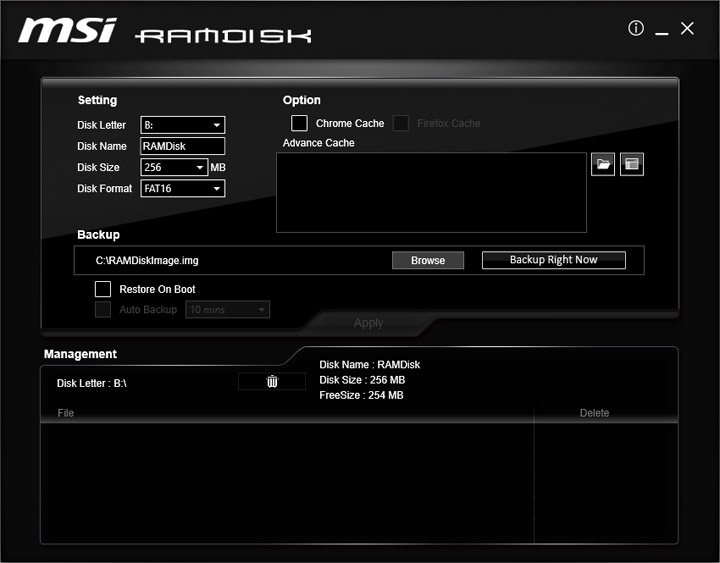Open the info icon in title bar
Image resolution: width=720 pixels, height=563 pixels.
point(636,28)
